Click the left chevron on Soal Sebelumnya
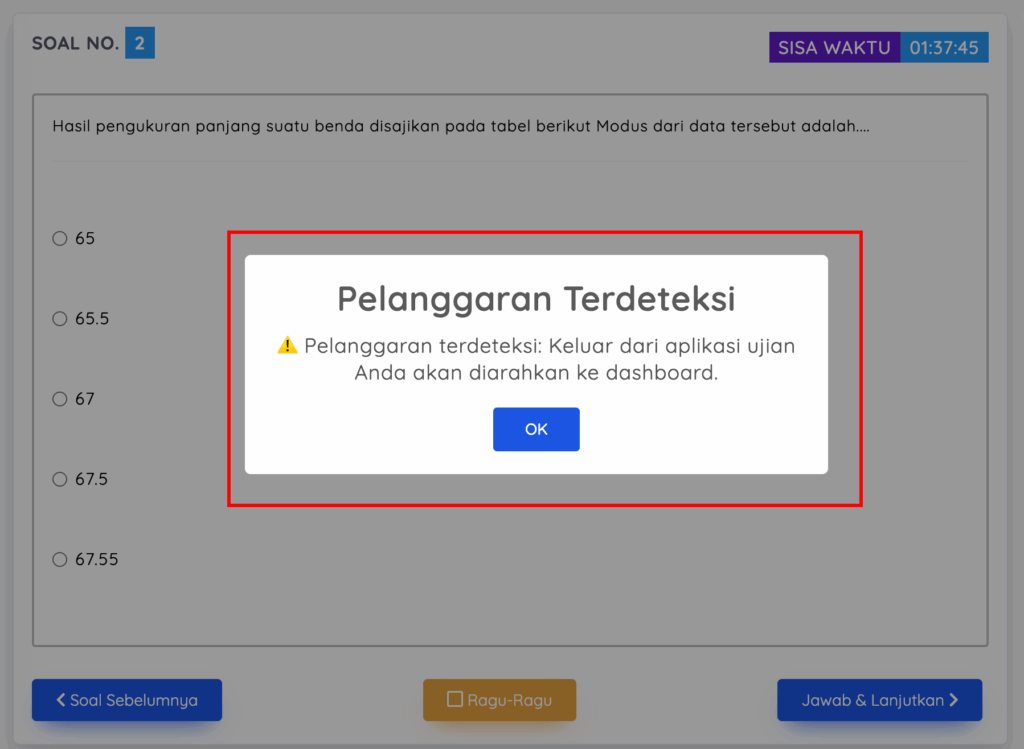1024x749 pixels. pyautogui.click(x=60, y=700)
